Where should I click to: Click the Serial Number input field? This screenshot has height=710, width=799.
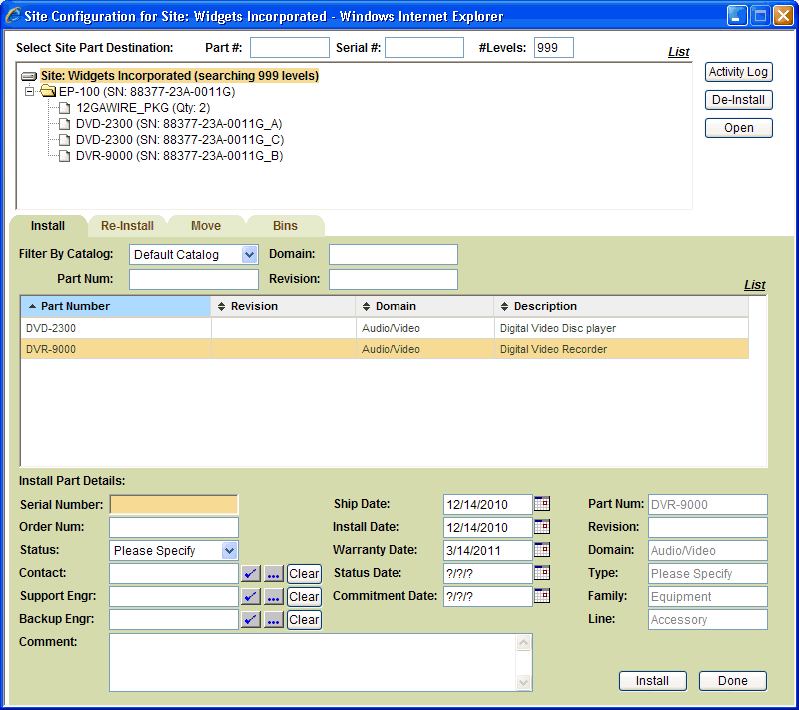pyautogui.click(x=174, y=505)
